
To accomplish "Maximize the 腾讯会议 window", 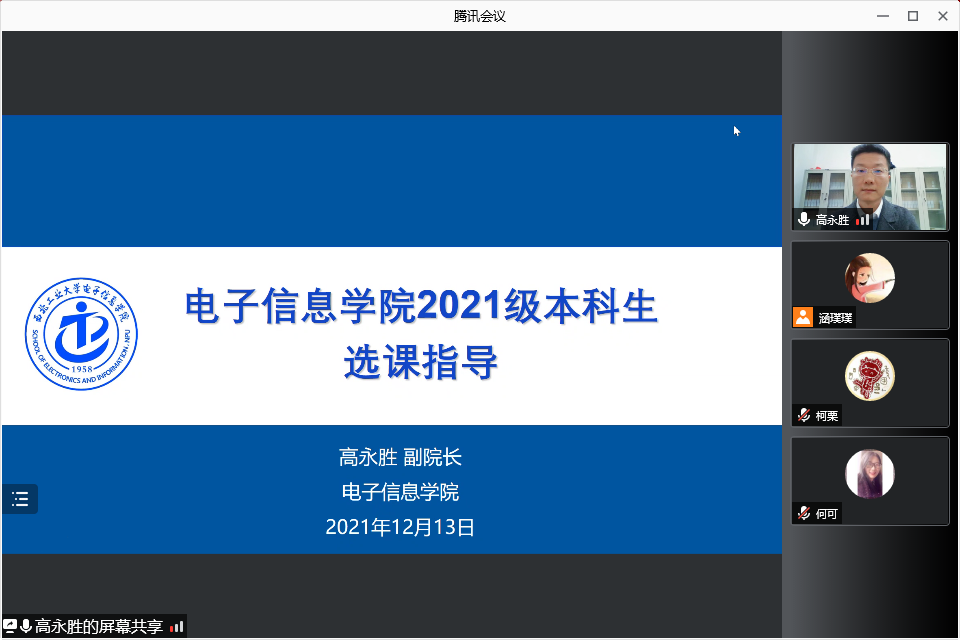I will pos(912,15).
